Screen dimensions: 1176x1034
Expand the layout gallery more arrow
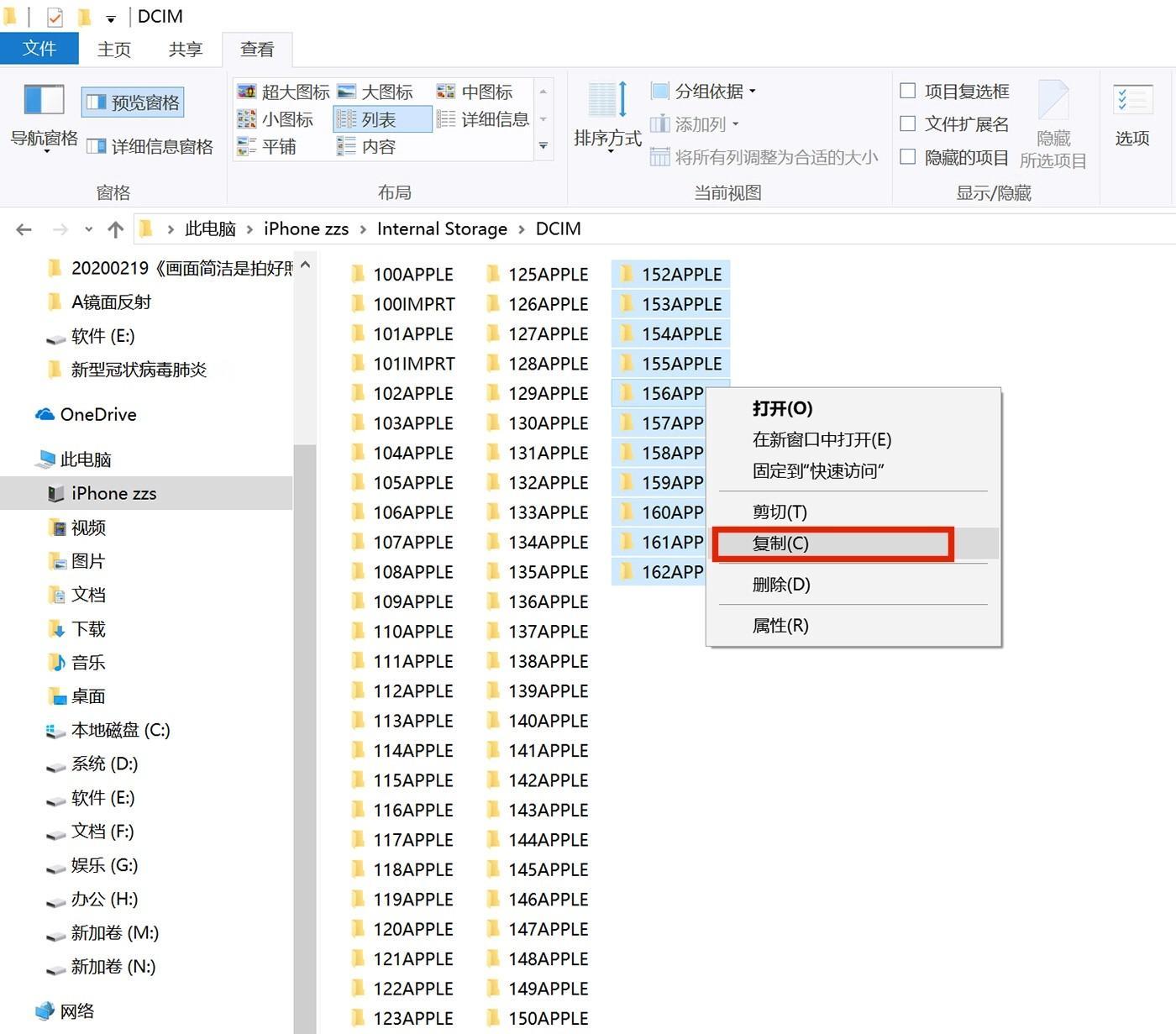point(543,146)
